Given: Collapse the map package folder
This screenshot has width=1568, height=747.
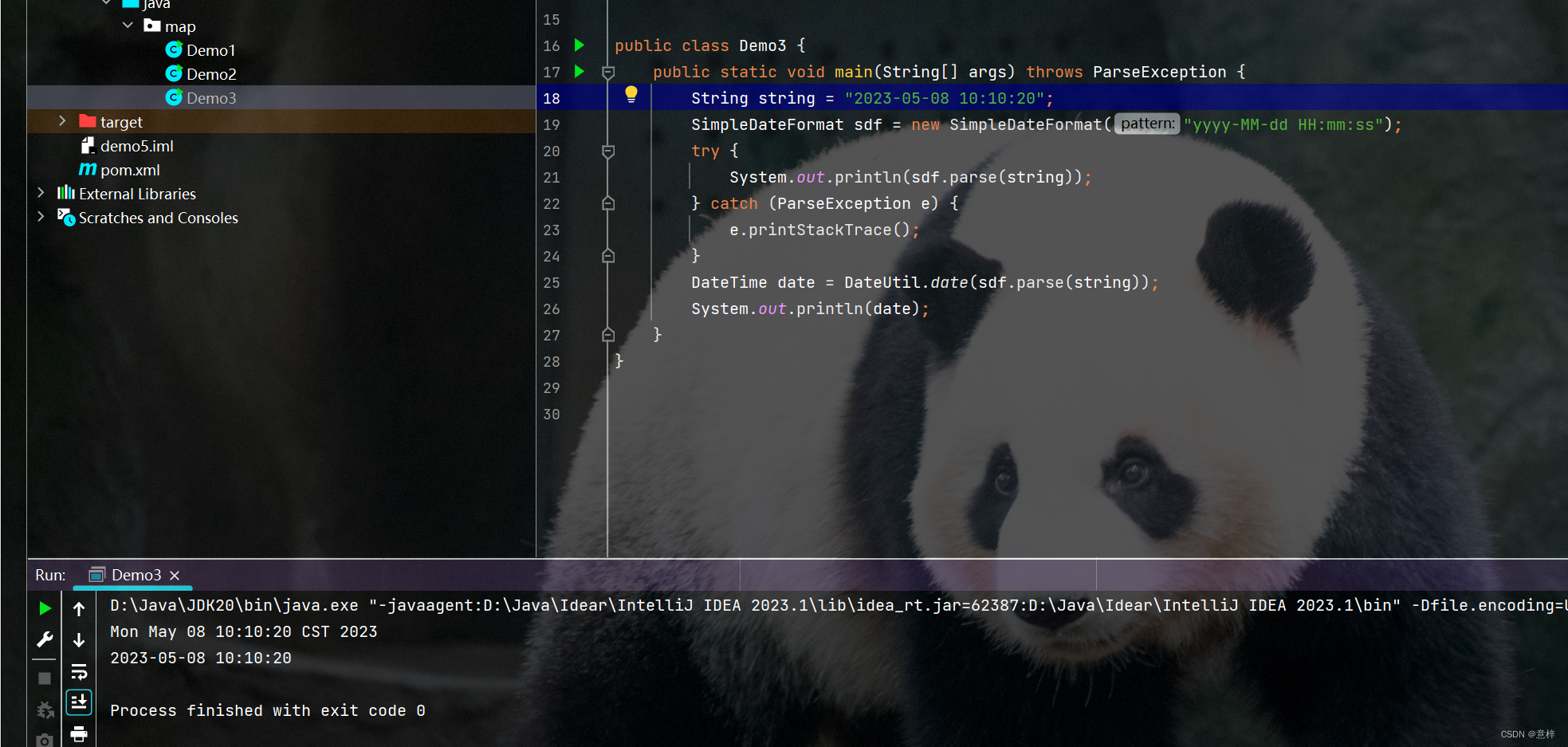Looking at the screenshot, I should point(128,26).
